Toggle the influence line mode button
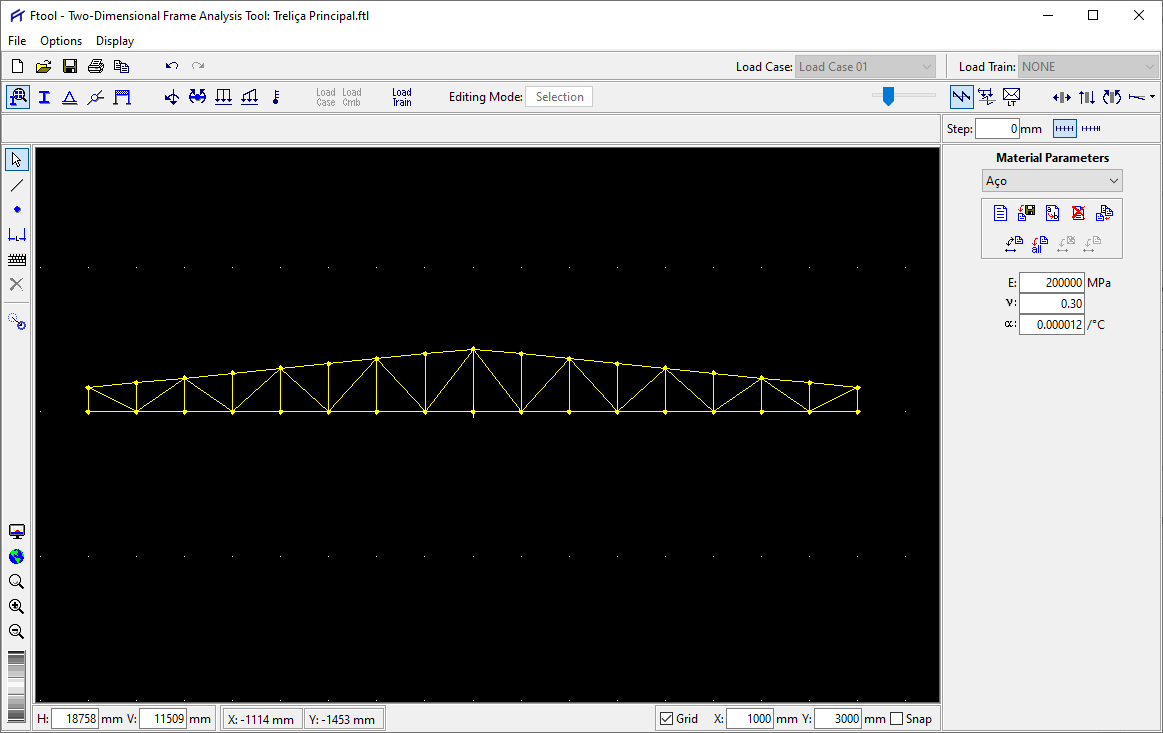Viewport: 1163px width, 733px height. pyautogui.click(x=986, y=96)
